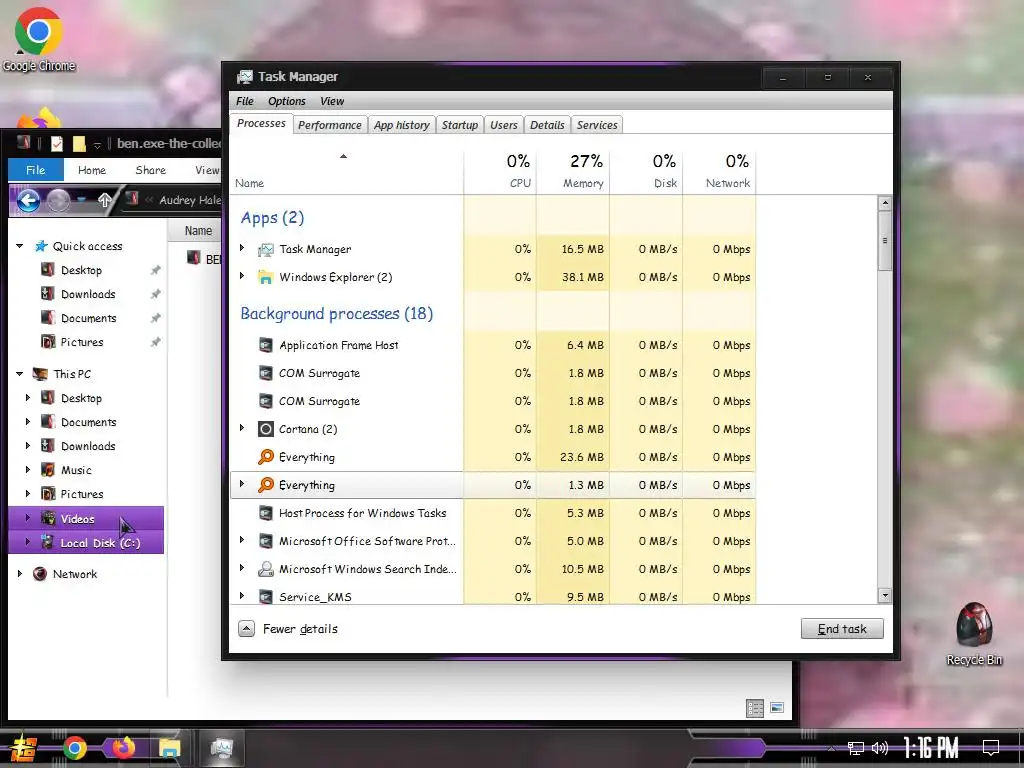Viewport: 1024px width, 768px height.
Task: Open the Recycle Bin on desktop
Action: tap(974, 633)
